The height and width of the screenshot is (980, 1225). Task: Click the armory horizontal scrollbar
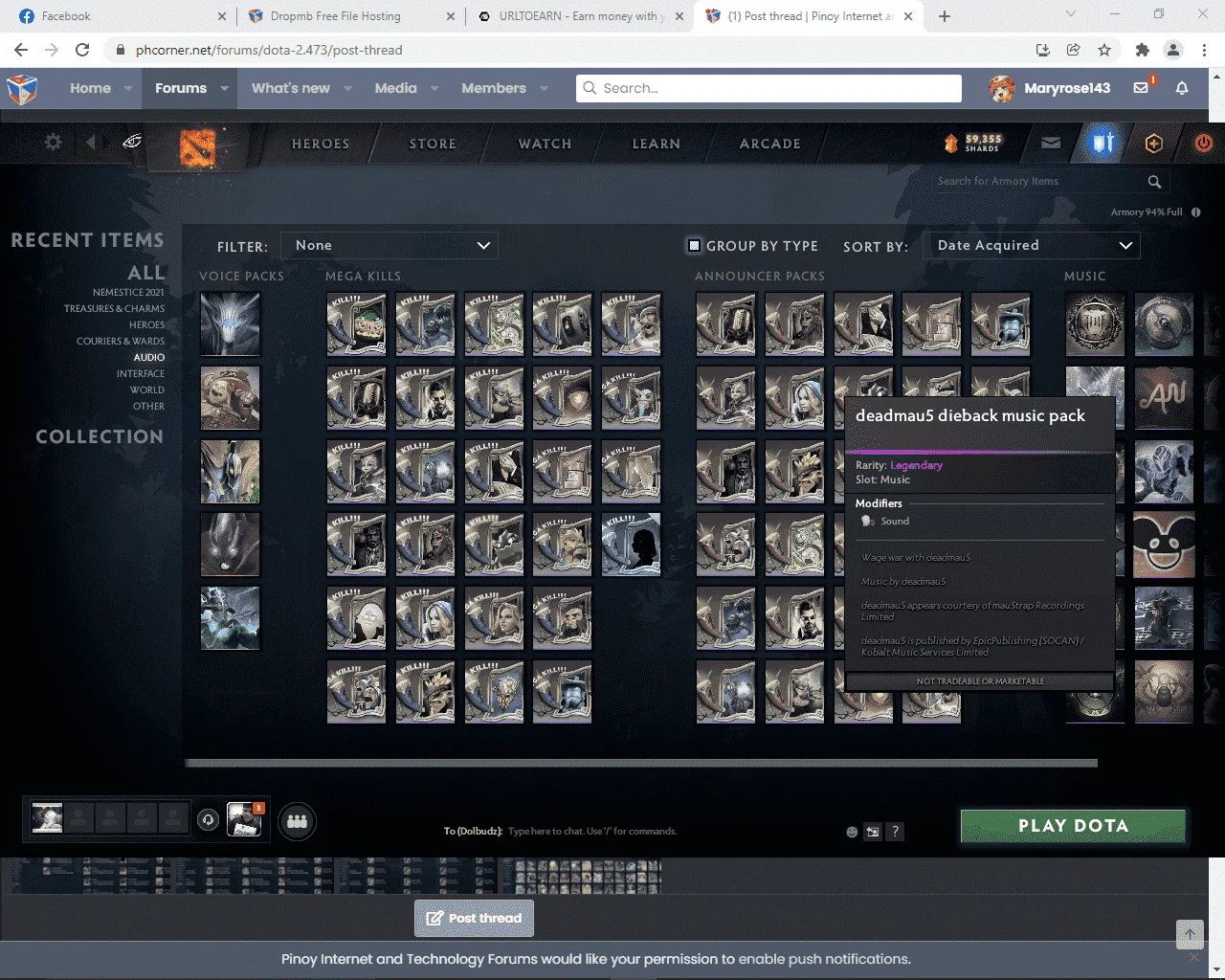click(x=641, y=763)
